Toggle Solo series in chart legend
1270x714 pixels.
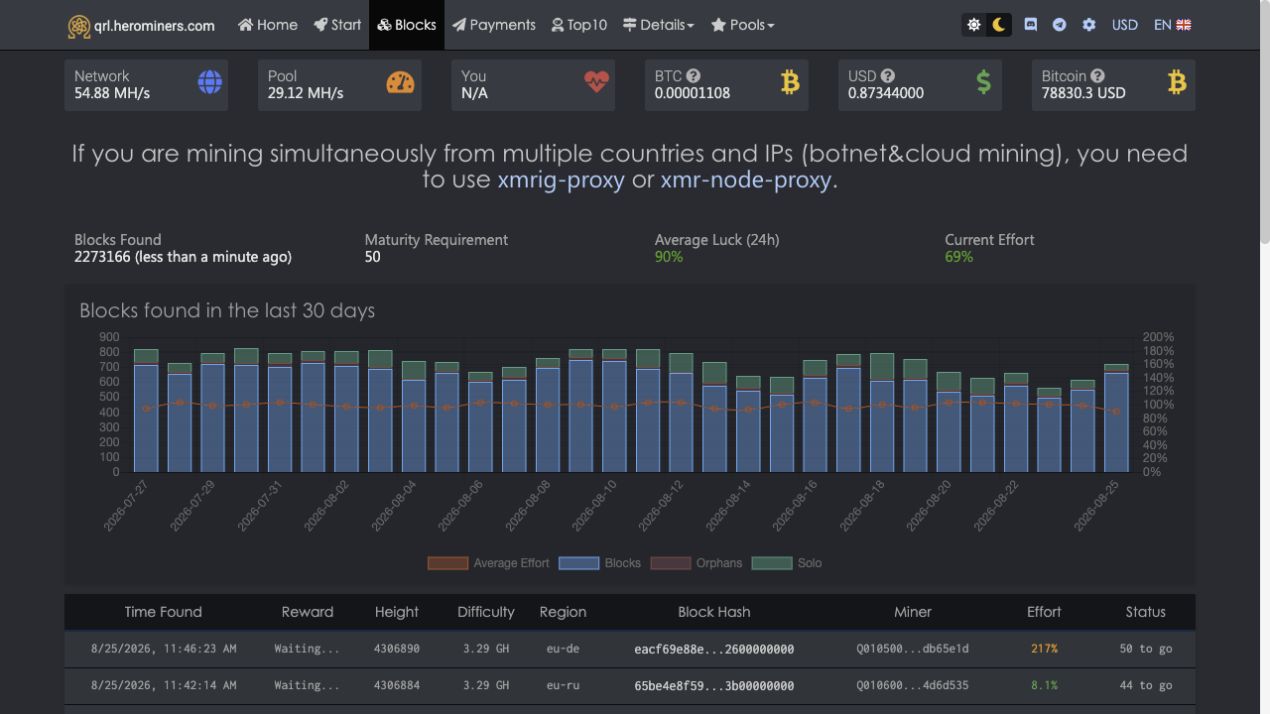pos(787,563)
